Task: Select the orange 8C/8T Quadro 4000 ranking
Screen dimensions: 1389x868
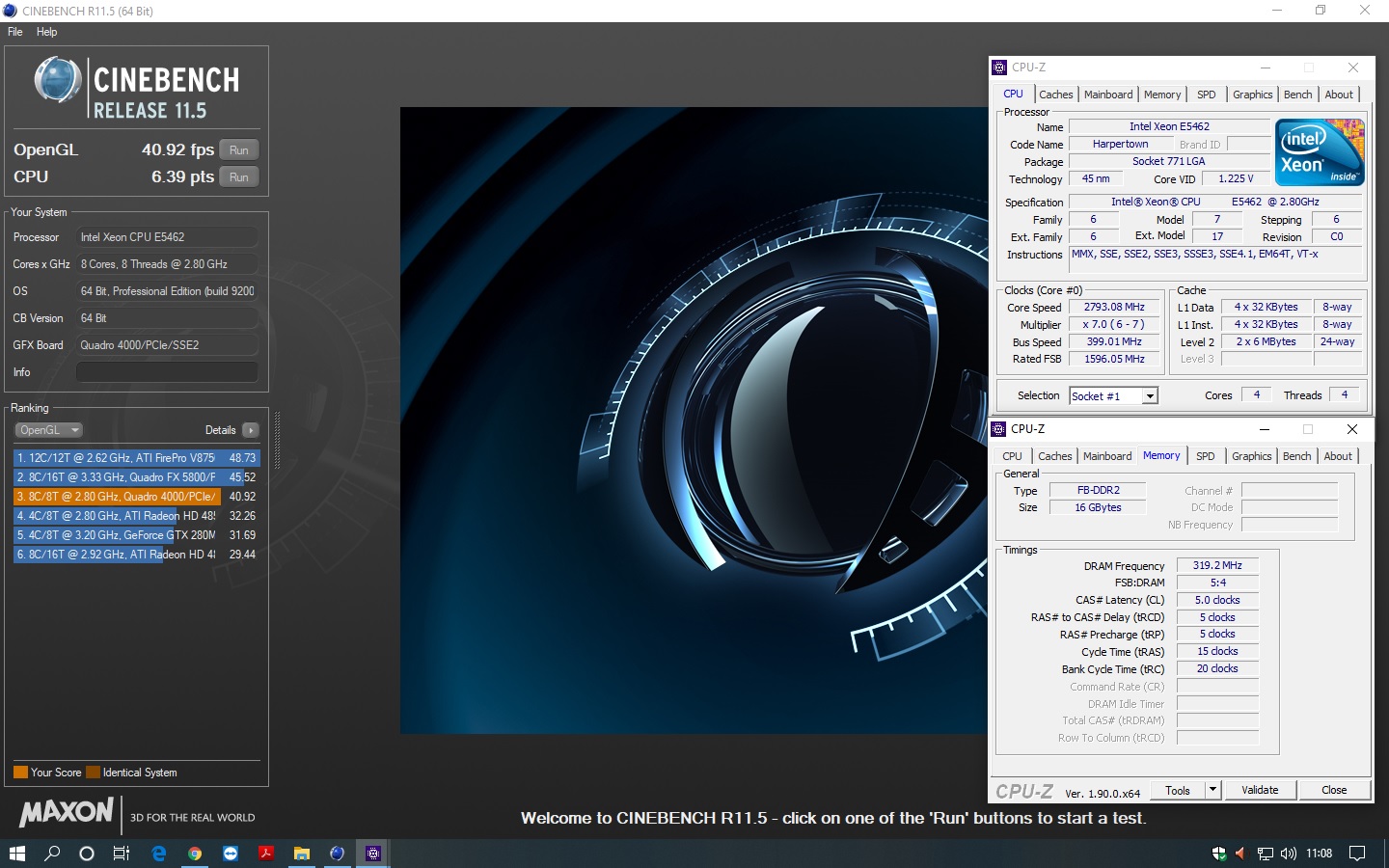Action: [136, 497]
